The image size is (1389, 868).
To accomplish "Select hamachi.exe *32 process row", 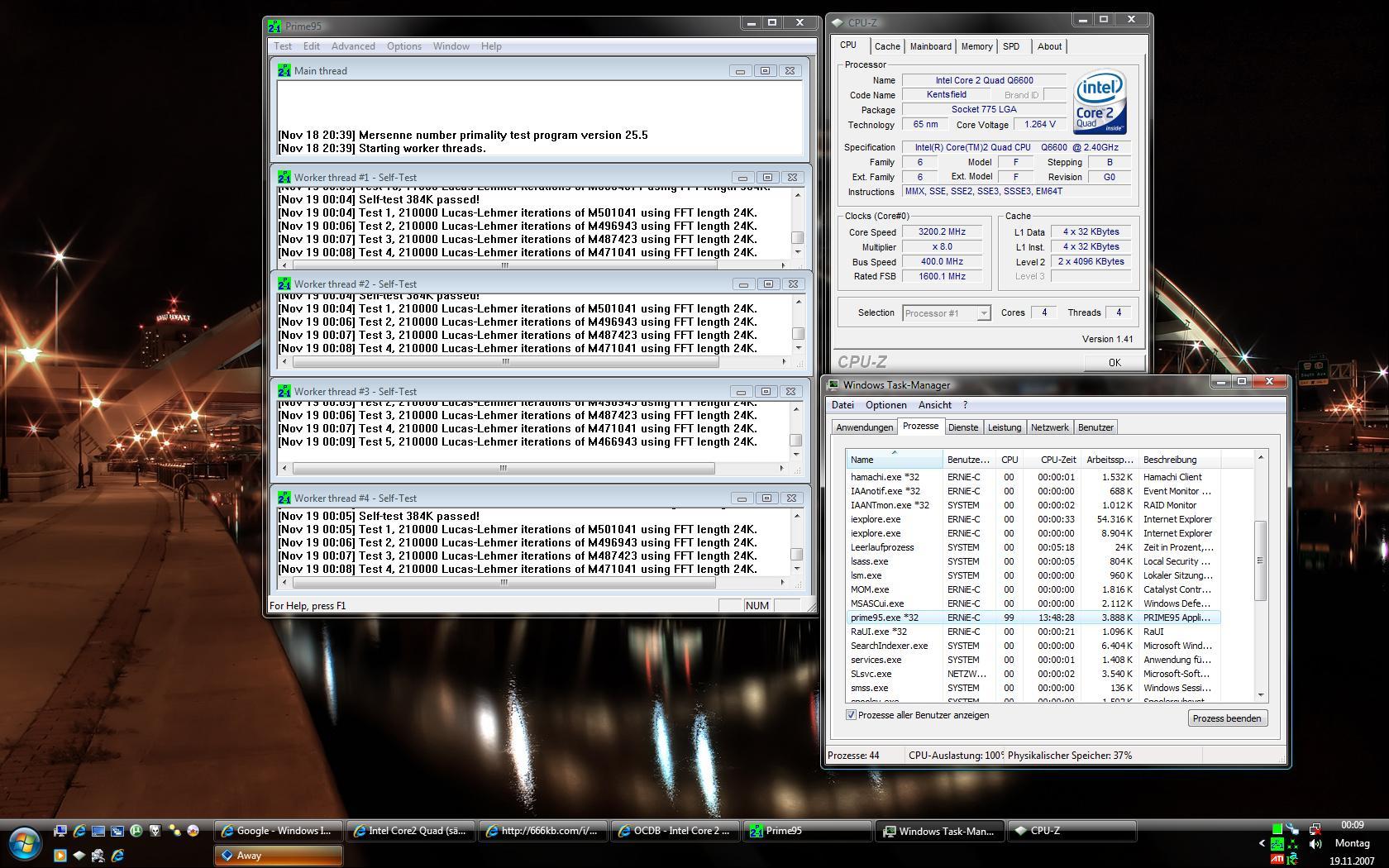I will pos(1033,477).
